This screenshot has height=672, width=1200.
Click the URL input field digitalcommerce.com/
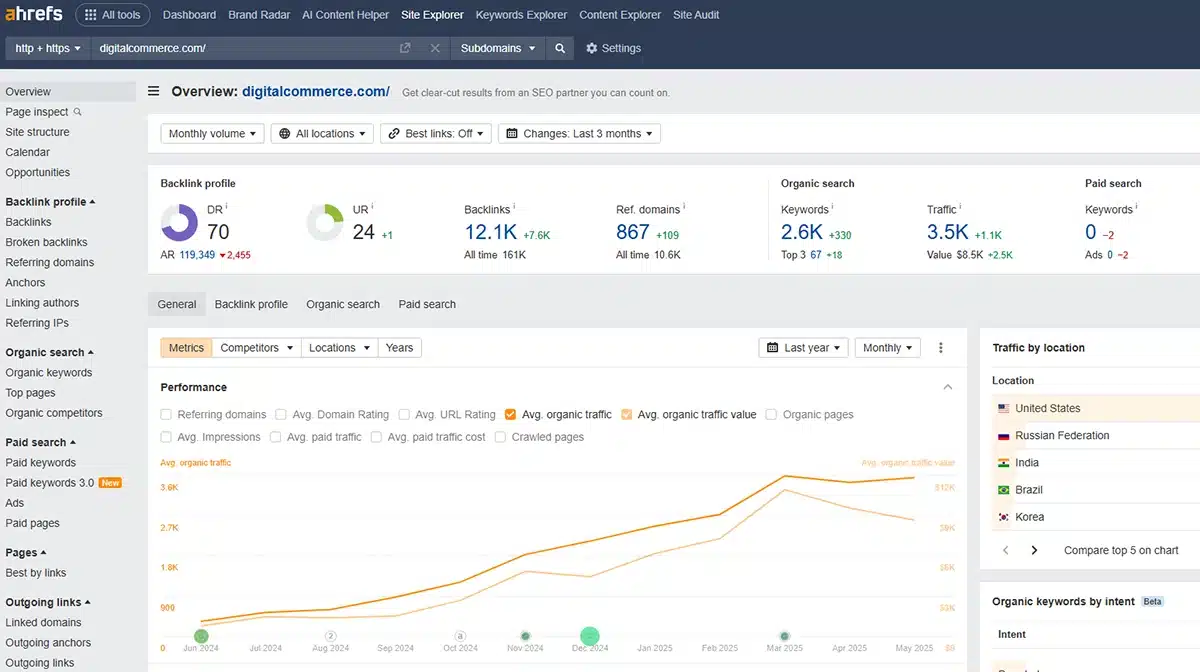(242, 48)
